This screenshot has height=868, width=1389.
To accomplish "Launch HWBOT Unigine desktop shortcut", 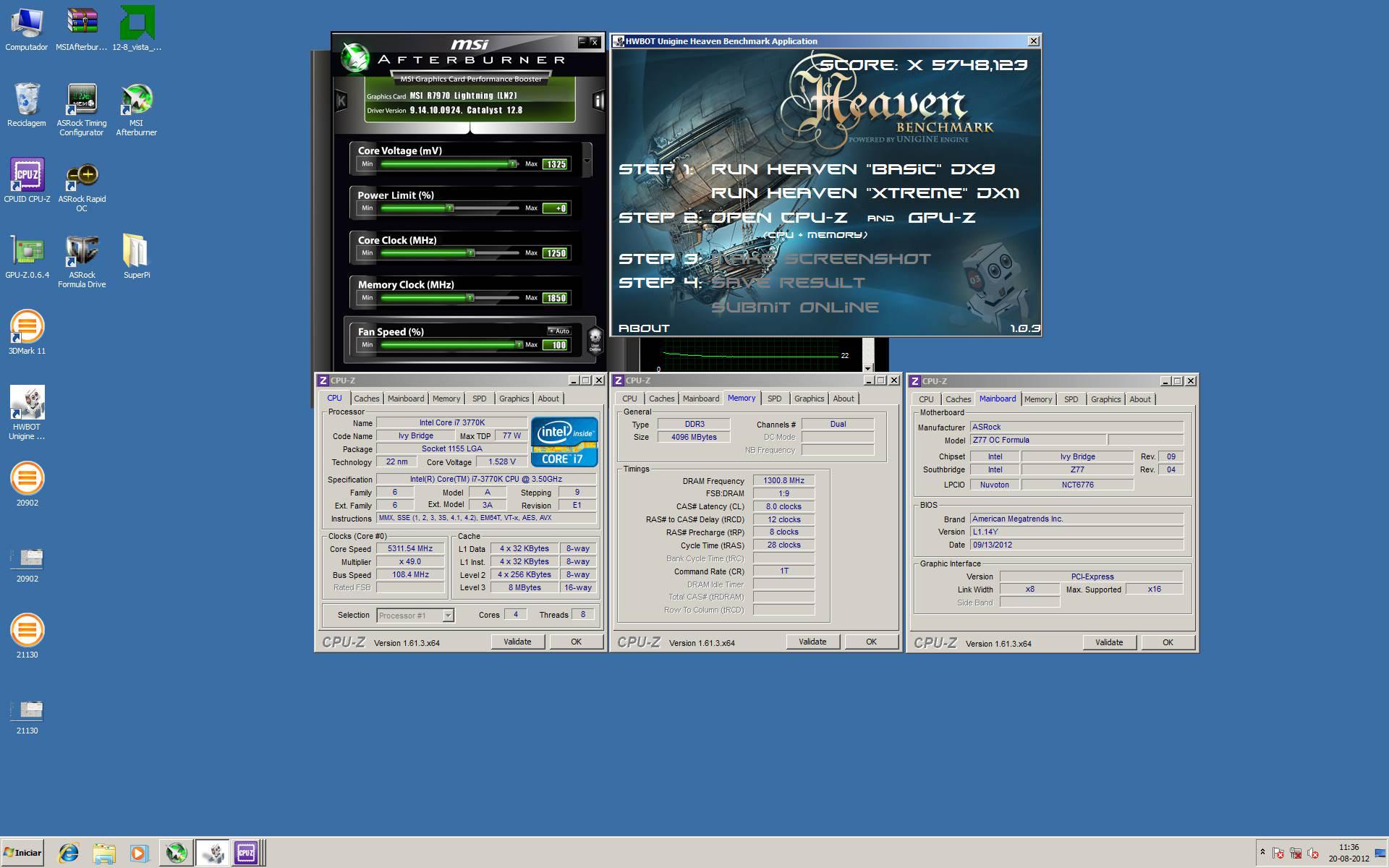I will [27, 413].
